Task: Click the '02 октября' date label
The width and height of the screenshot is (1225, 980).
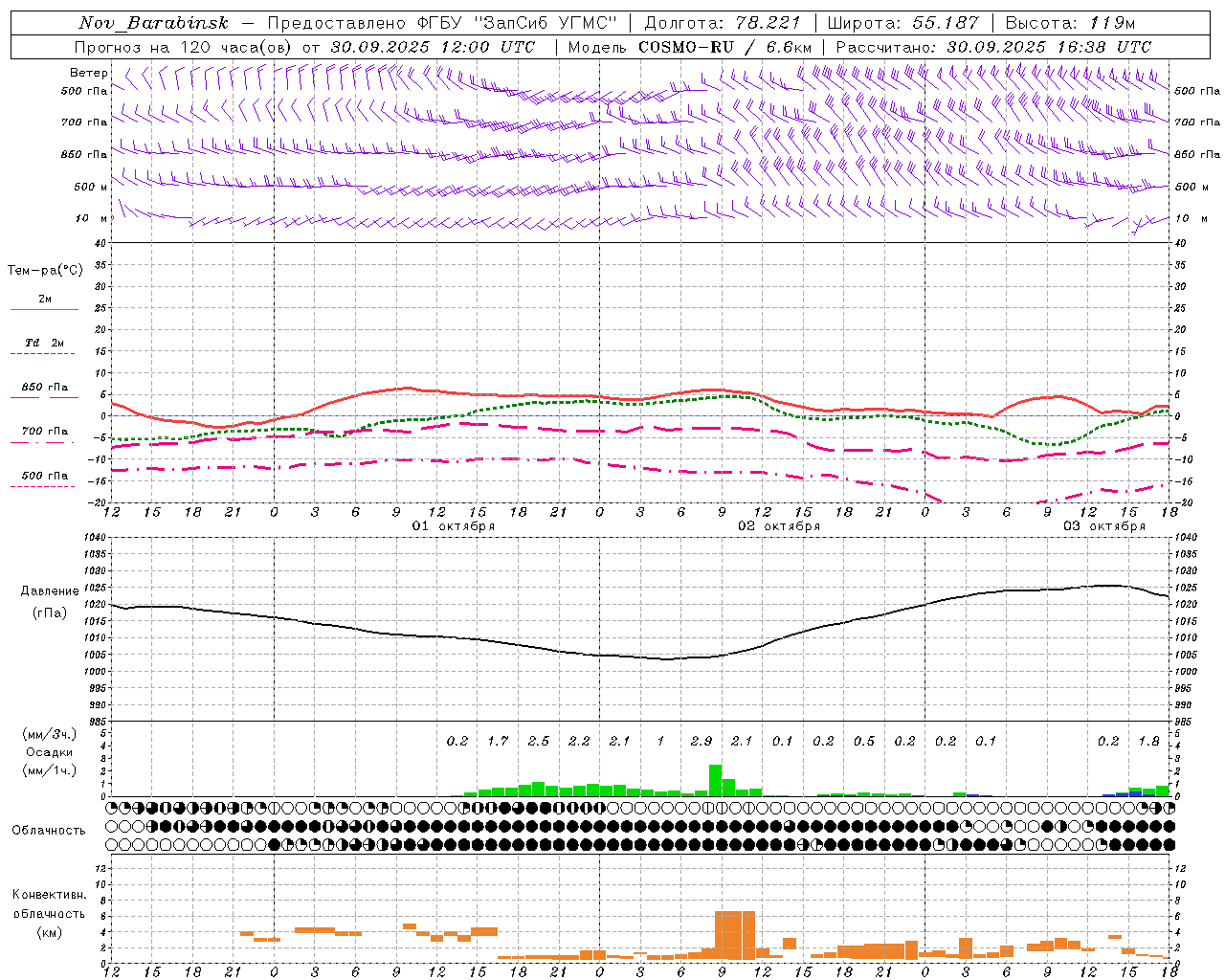Action: [779, 526]
